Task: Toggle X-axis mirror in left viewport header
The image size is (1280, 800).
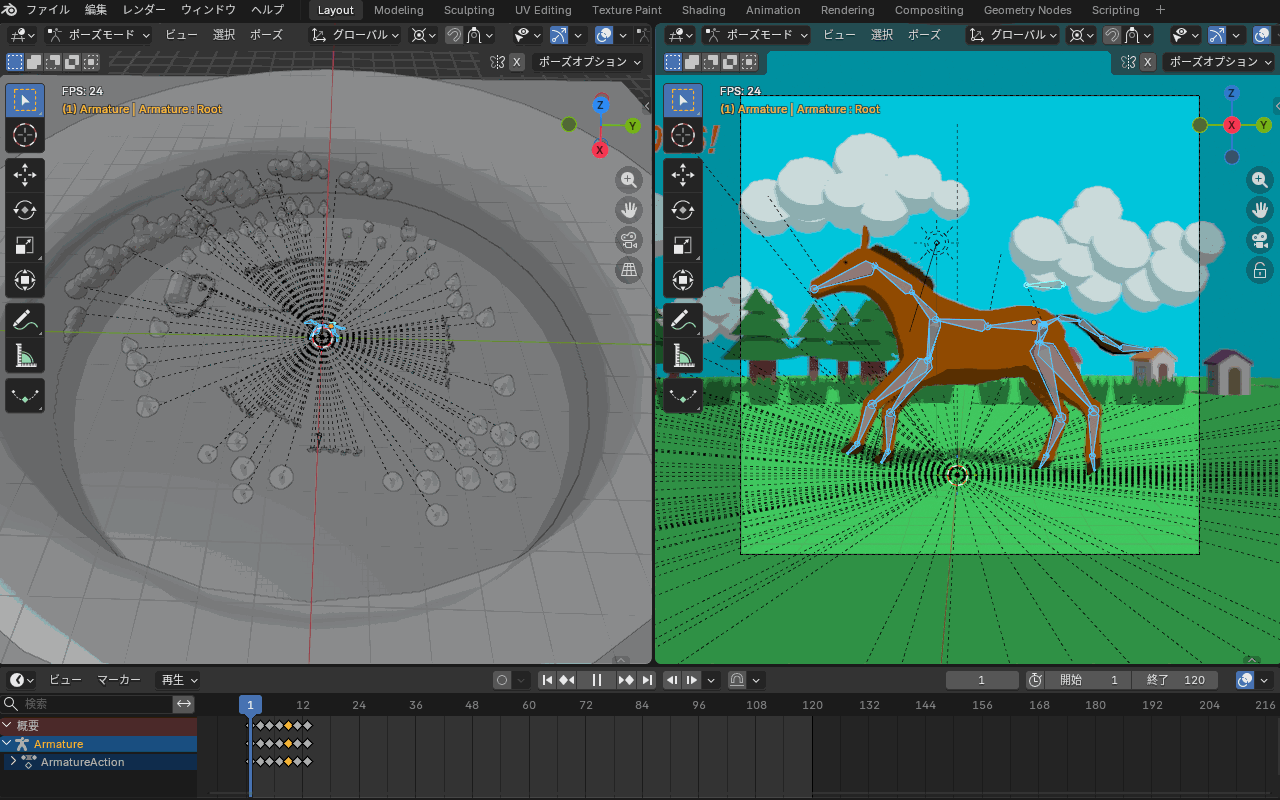Action: click(516, 62)
